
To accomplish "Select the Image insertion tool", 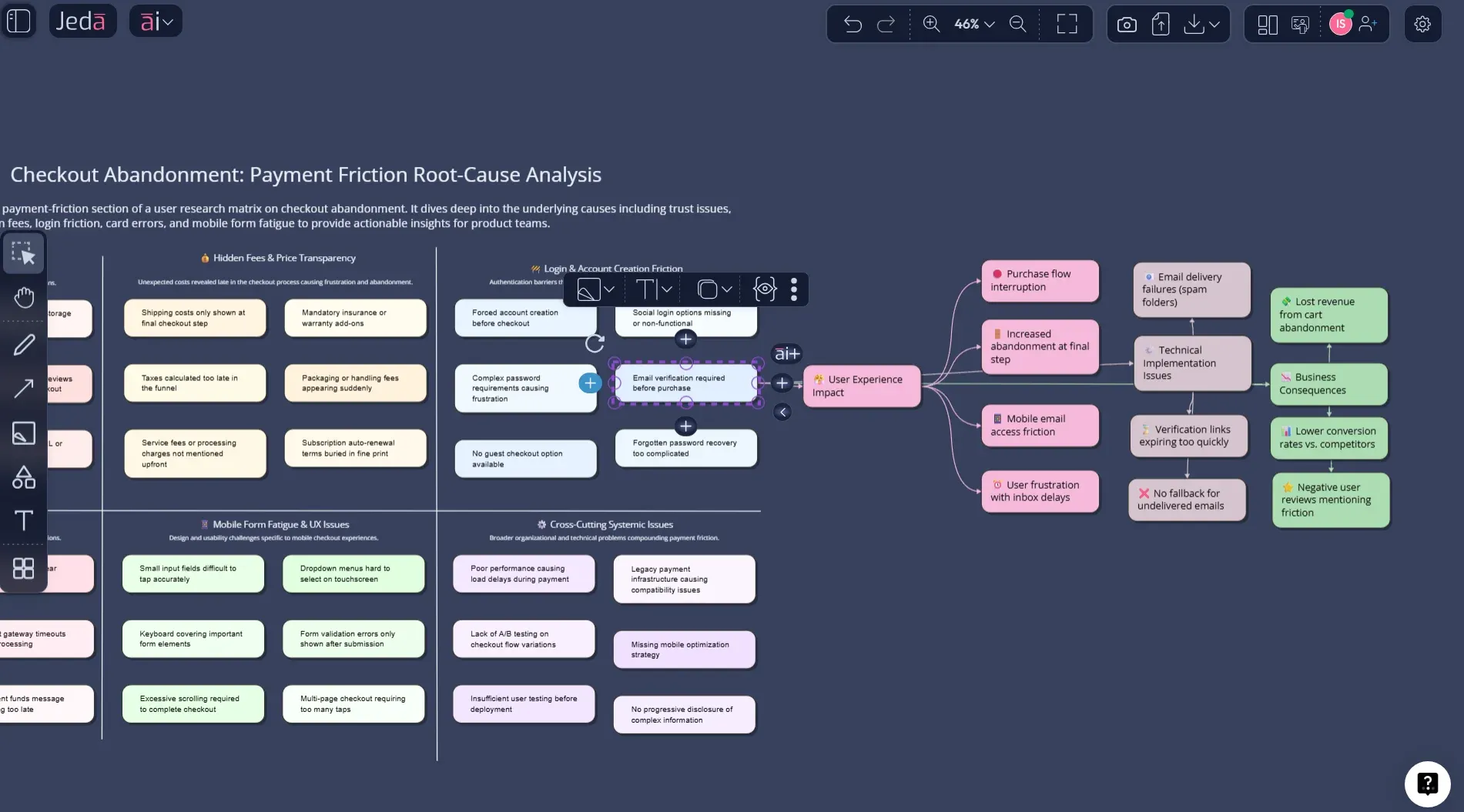I will 24,433.
